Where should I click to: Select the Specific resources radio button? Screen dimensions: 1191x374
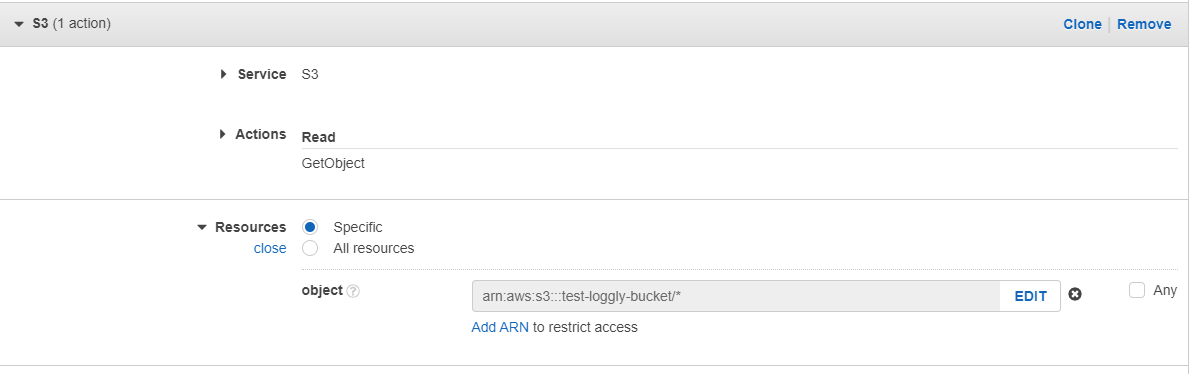(310, 227)
